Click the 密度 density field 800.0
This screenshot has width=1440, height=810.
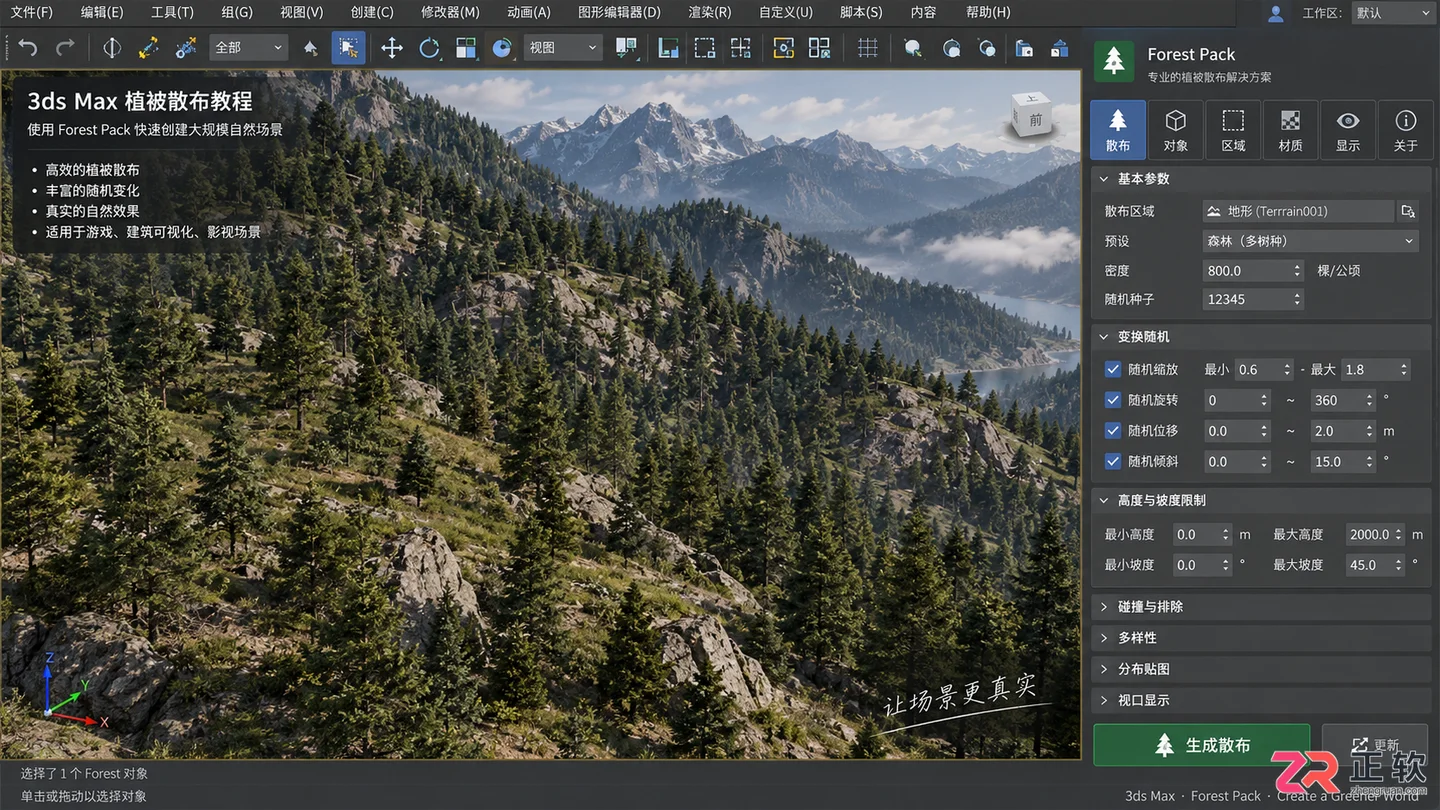tap(1253, 271)
